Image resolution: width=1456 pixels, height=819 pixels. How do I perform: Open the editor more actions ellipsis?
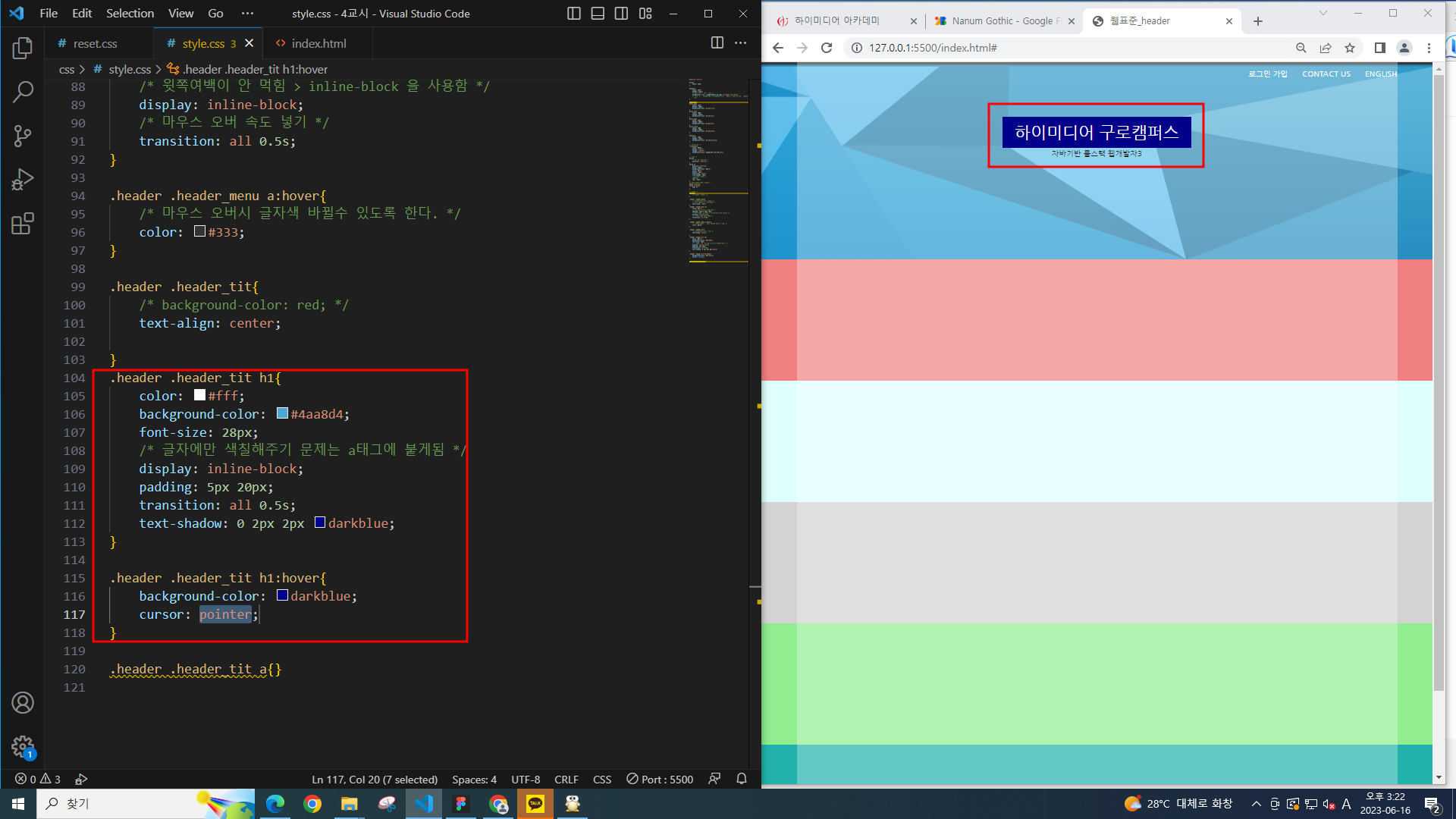tap(741, 43)
